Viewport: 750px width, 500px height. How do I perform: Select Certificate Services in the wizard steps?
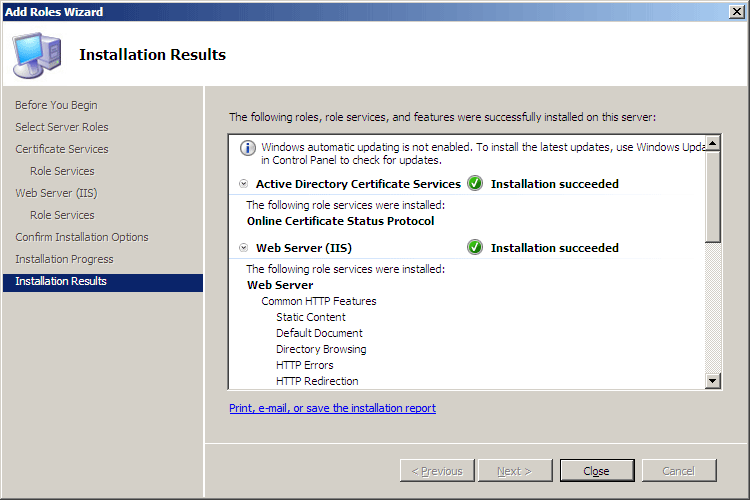click(62, 149)
